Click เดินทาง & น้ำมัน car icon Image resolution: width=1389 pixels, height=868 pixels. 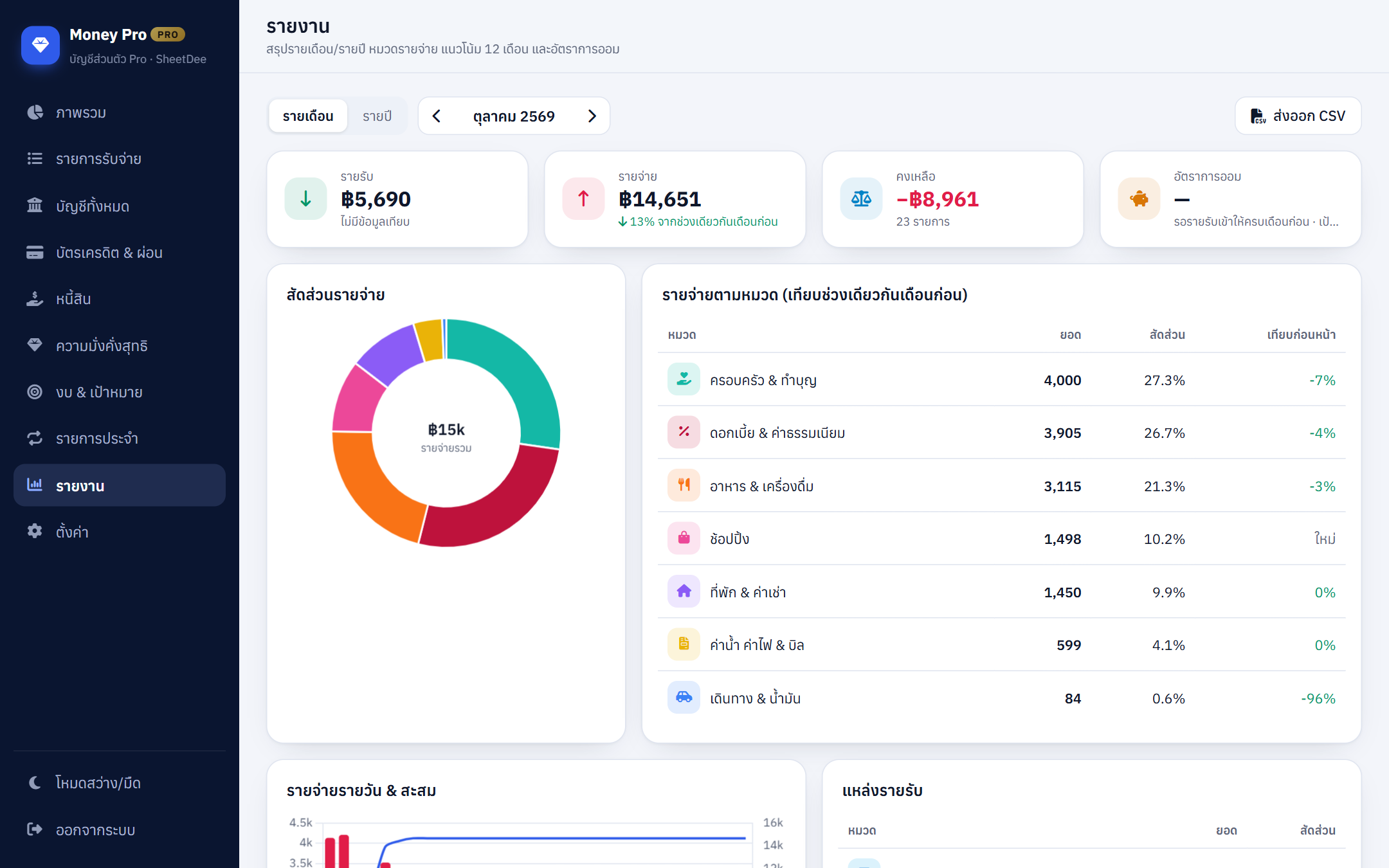click(684, 698)
